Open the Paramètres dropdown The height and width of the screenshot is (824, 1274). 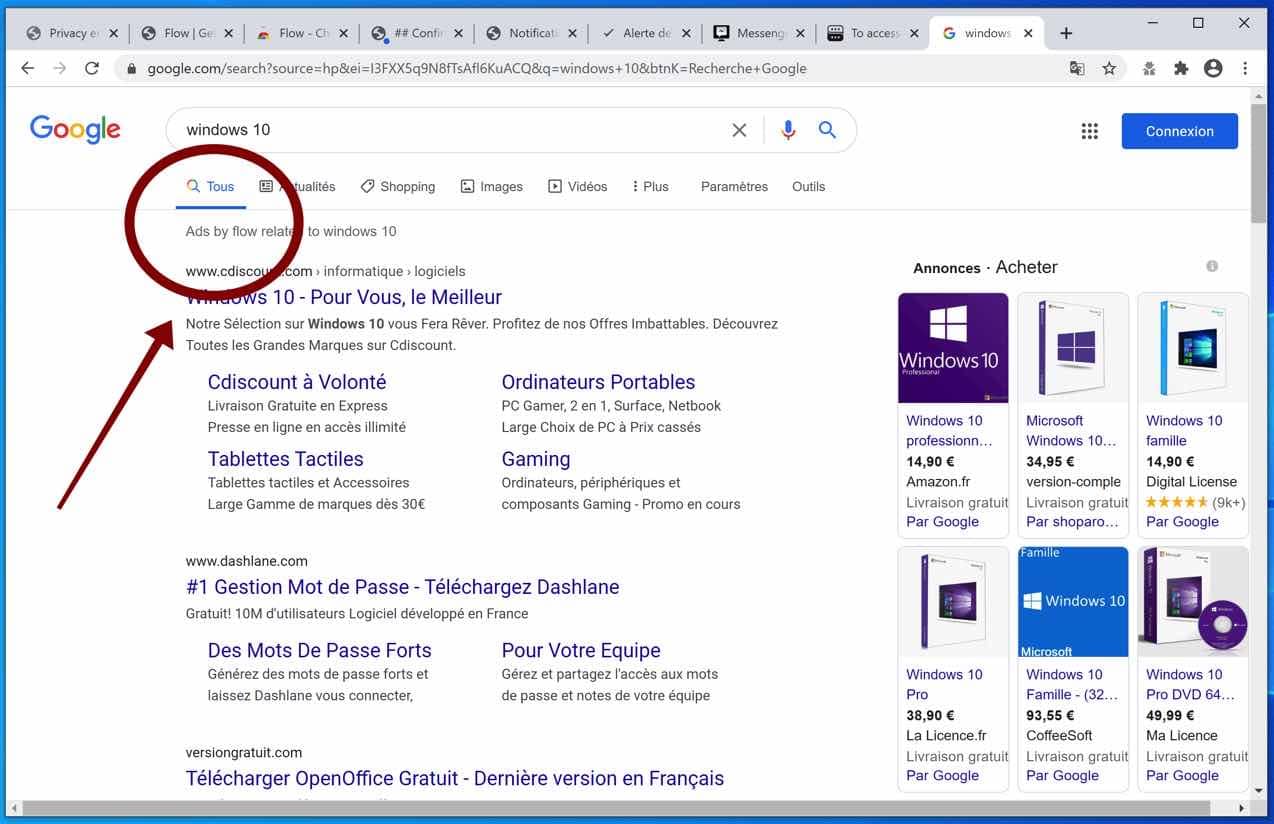(734, 187)
